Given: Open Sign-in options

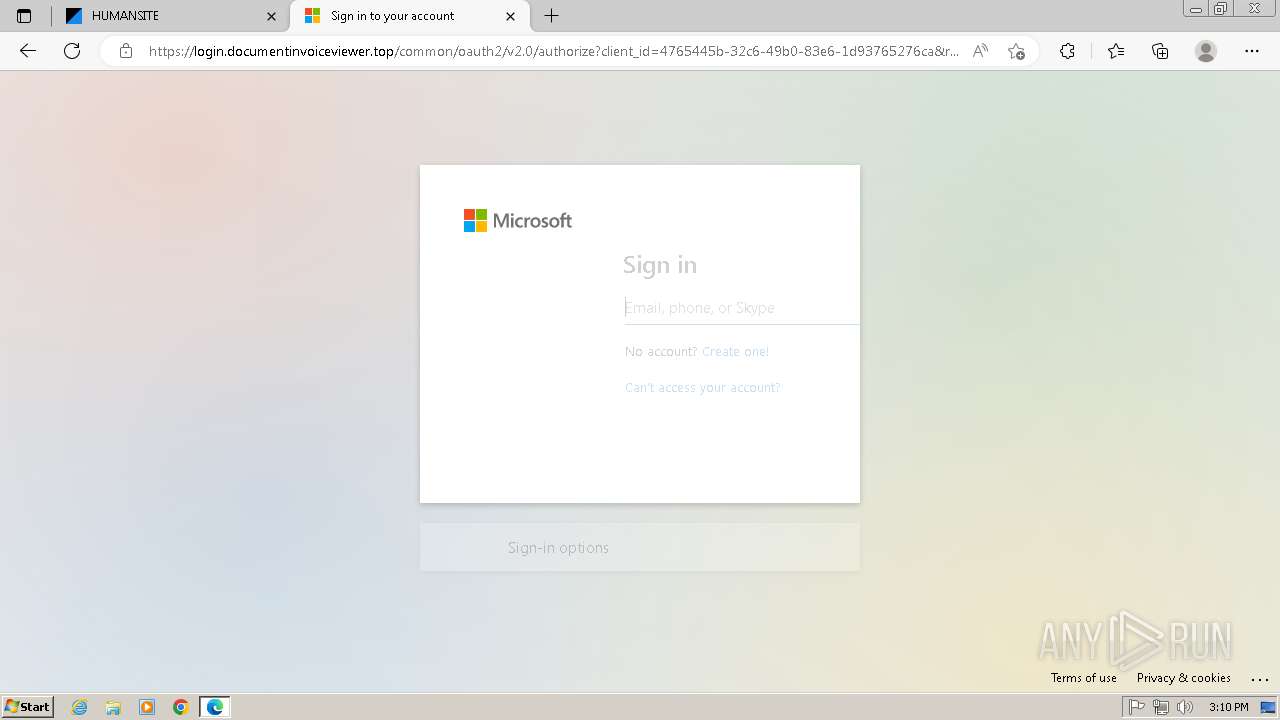Looking at the screenshot, I should pyautogui.click(x=640, y=547).
